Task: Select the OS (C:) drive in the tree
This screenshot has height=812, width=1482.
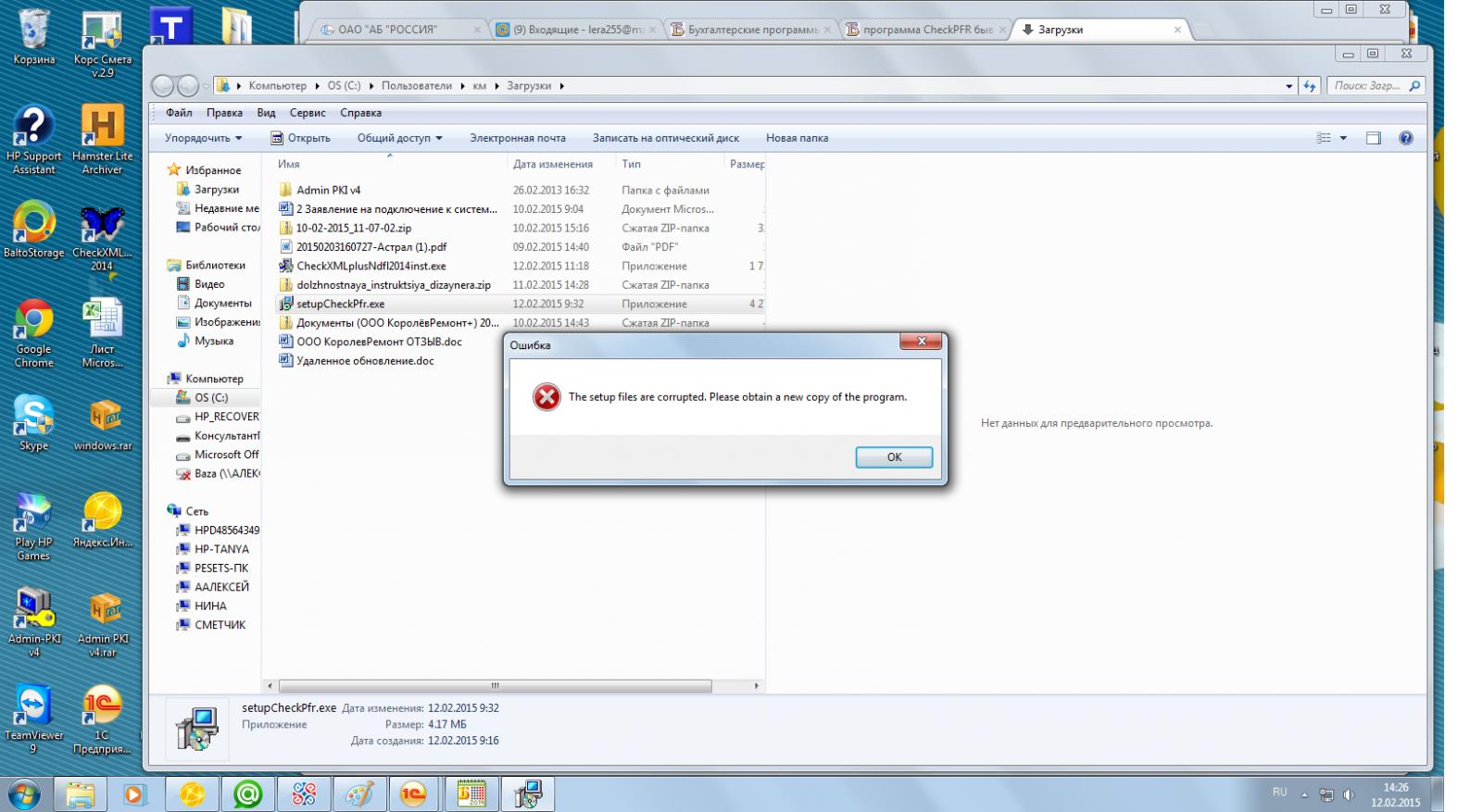Action: point(210,397)
